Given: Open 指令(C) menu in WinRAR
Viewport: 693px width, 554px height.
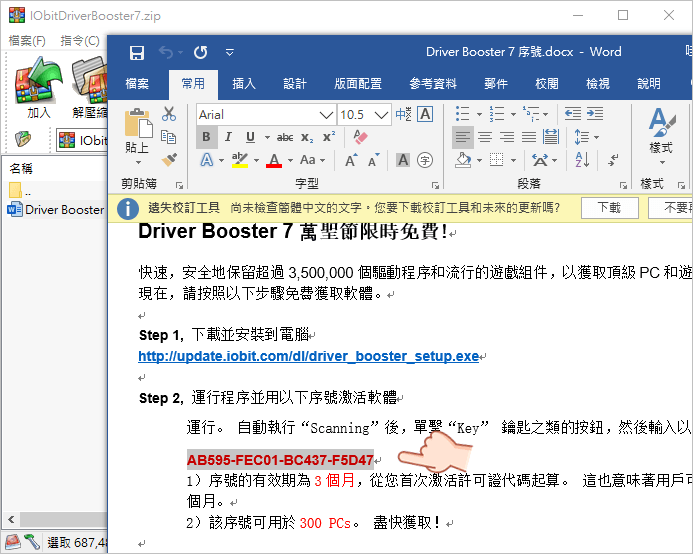Looking at the screenshot, I should click(x=80, y=41).
